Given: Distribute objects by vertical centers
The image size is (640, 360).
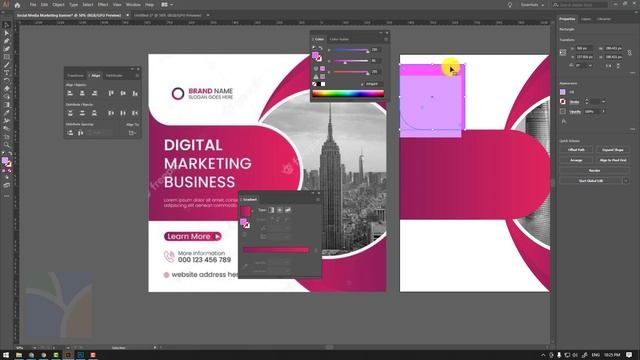Looking at the screenshot, I should click(x=82, y=113).
